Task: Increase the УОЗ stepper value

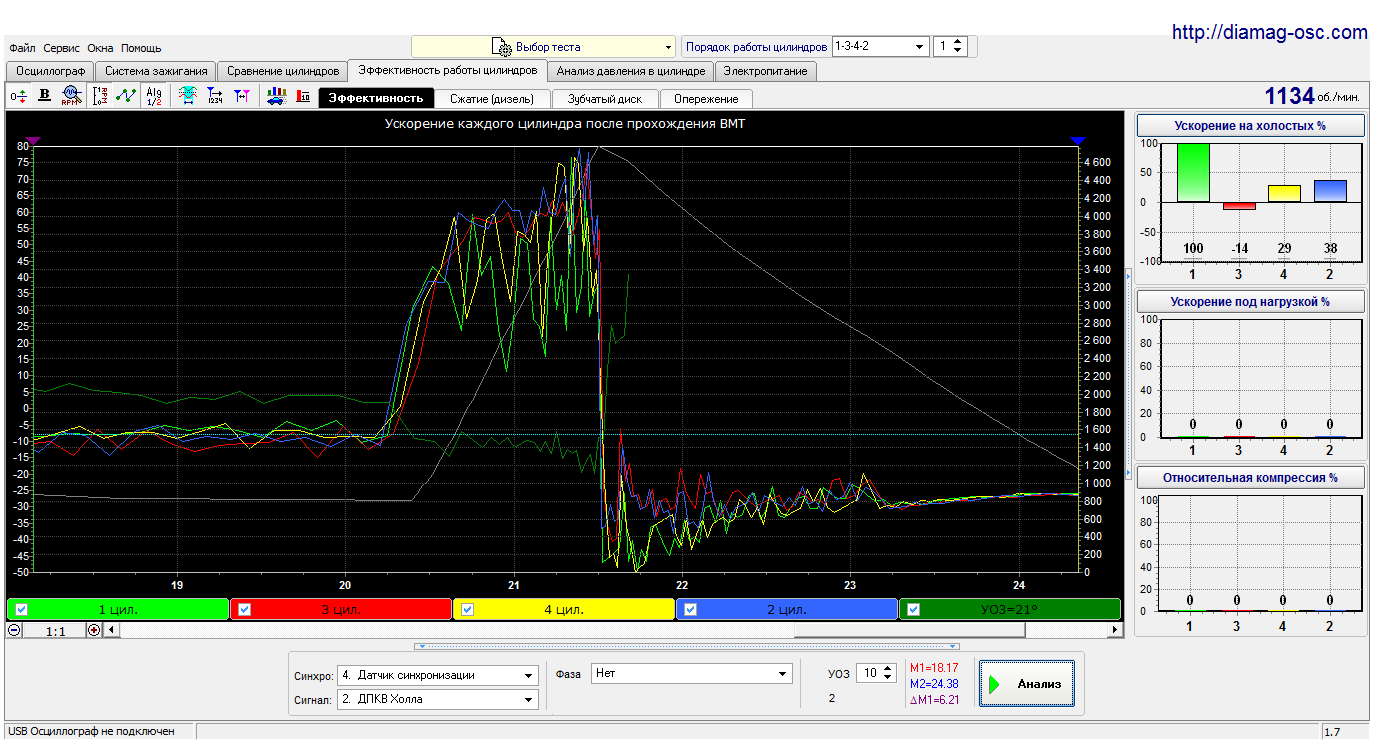Action: coord(889,669)
